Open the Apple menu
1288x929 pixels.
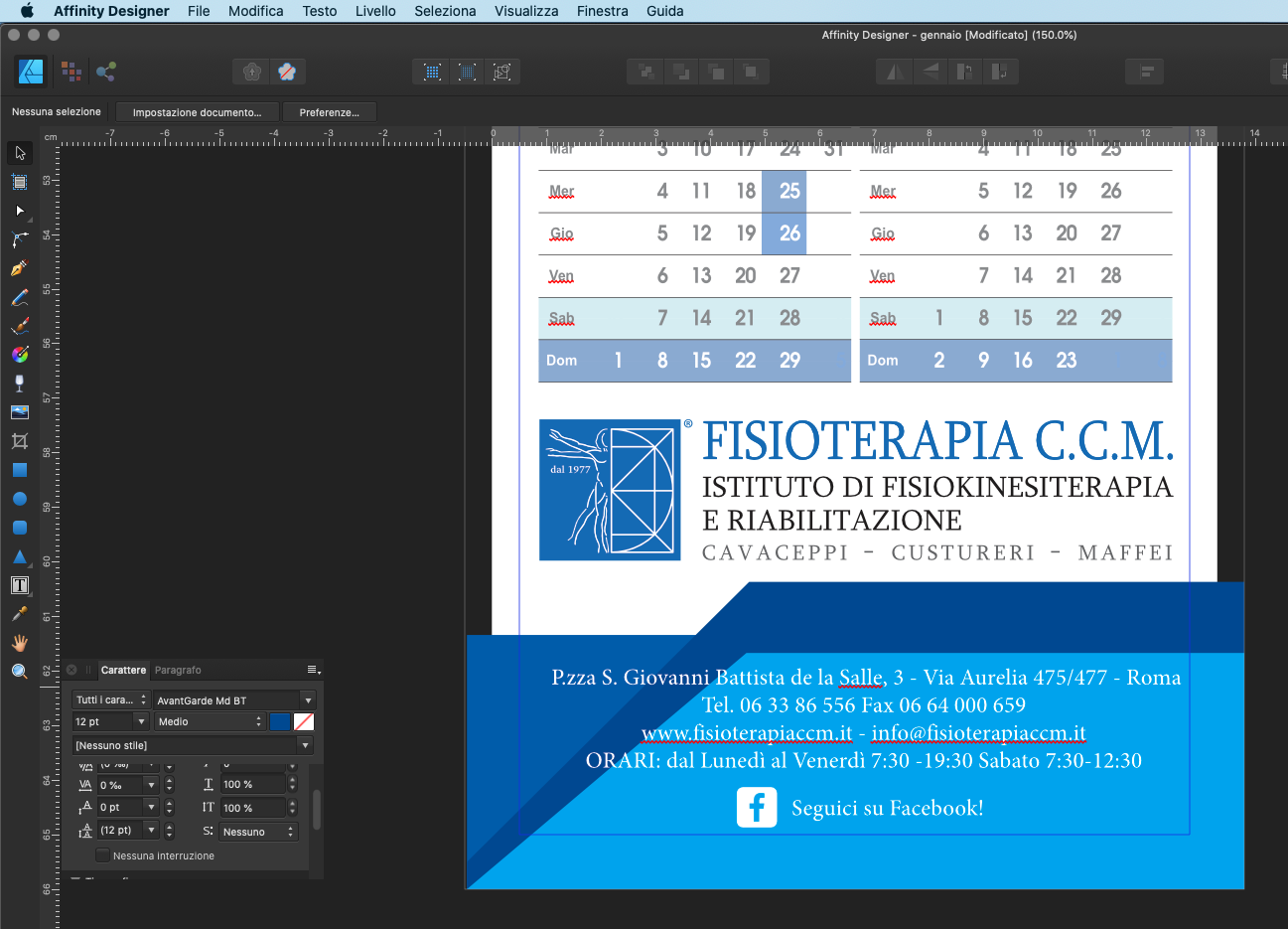(x=27, y=11)
